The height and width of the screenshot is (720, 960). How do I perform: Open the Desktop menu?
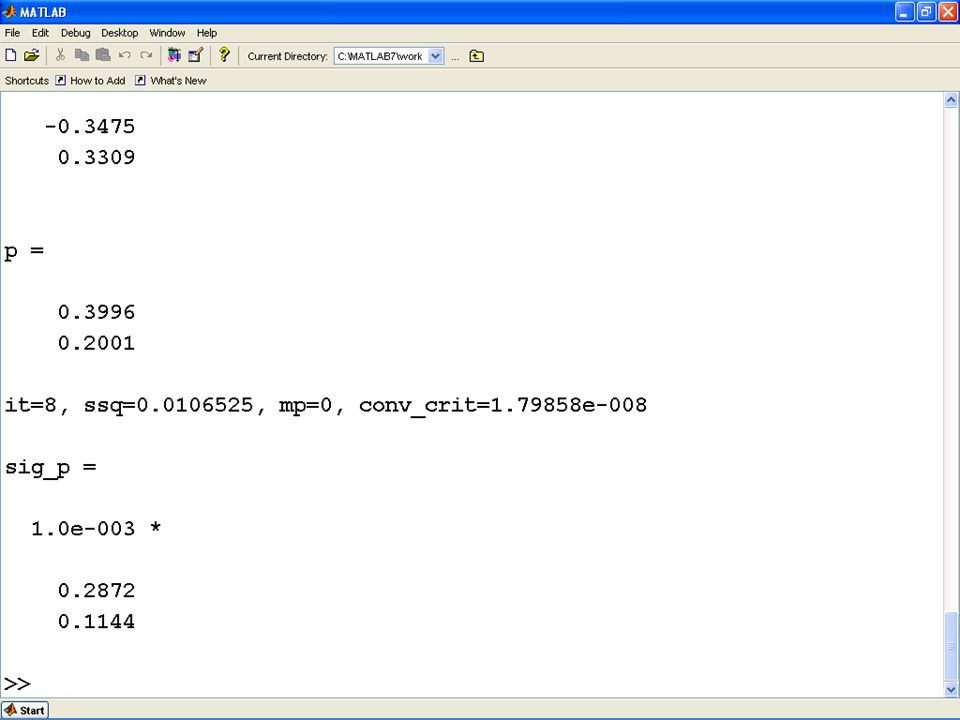(119, 33)
